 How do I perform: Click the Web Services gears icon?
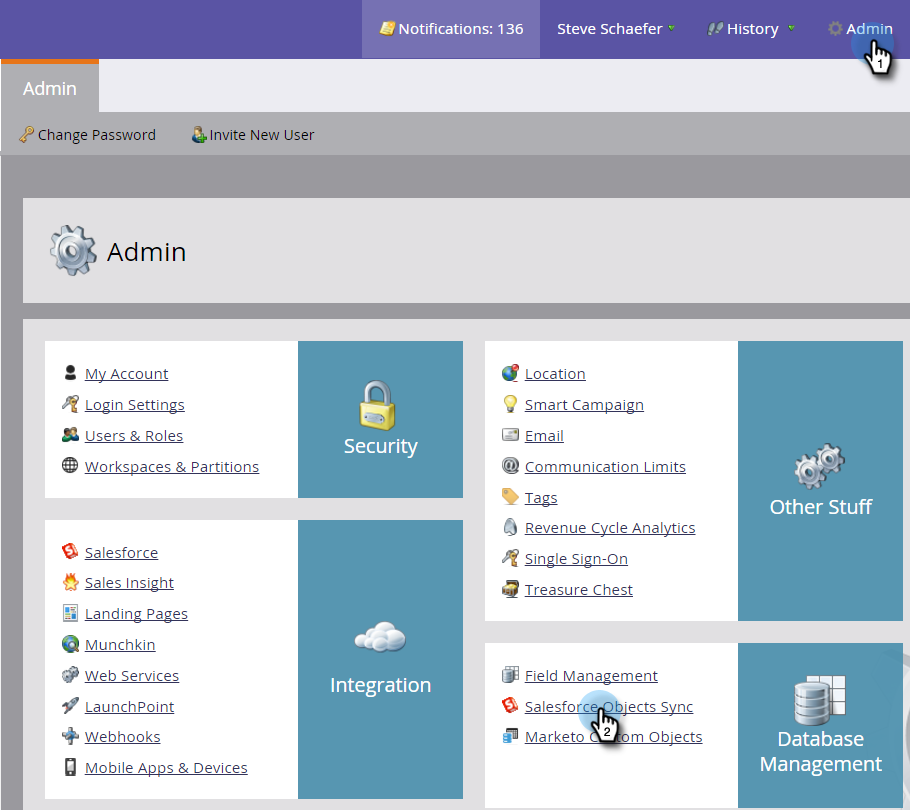coord(70,675)
